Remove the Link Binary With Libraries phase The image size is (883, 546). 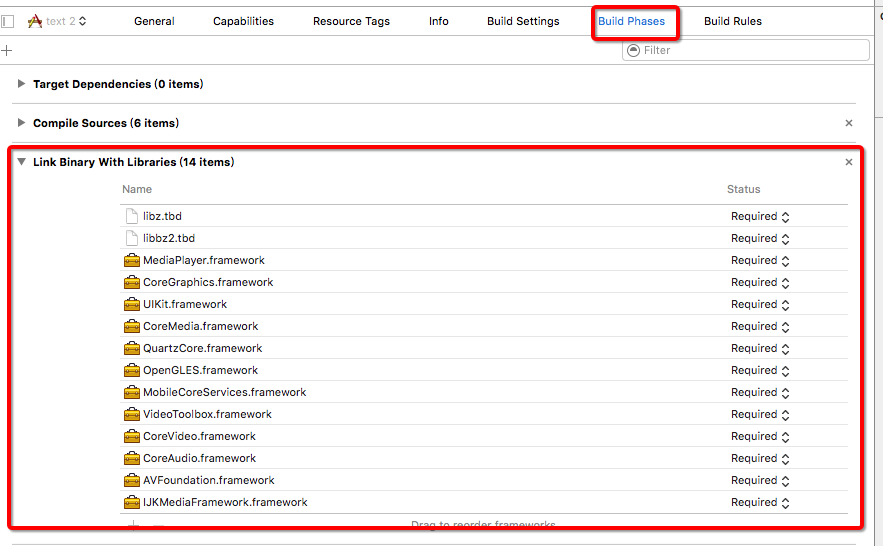(849, 162)
